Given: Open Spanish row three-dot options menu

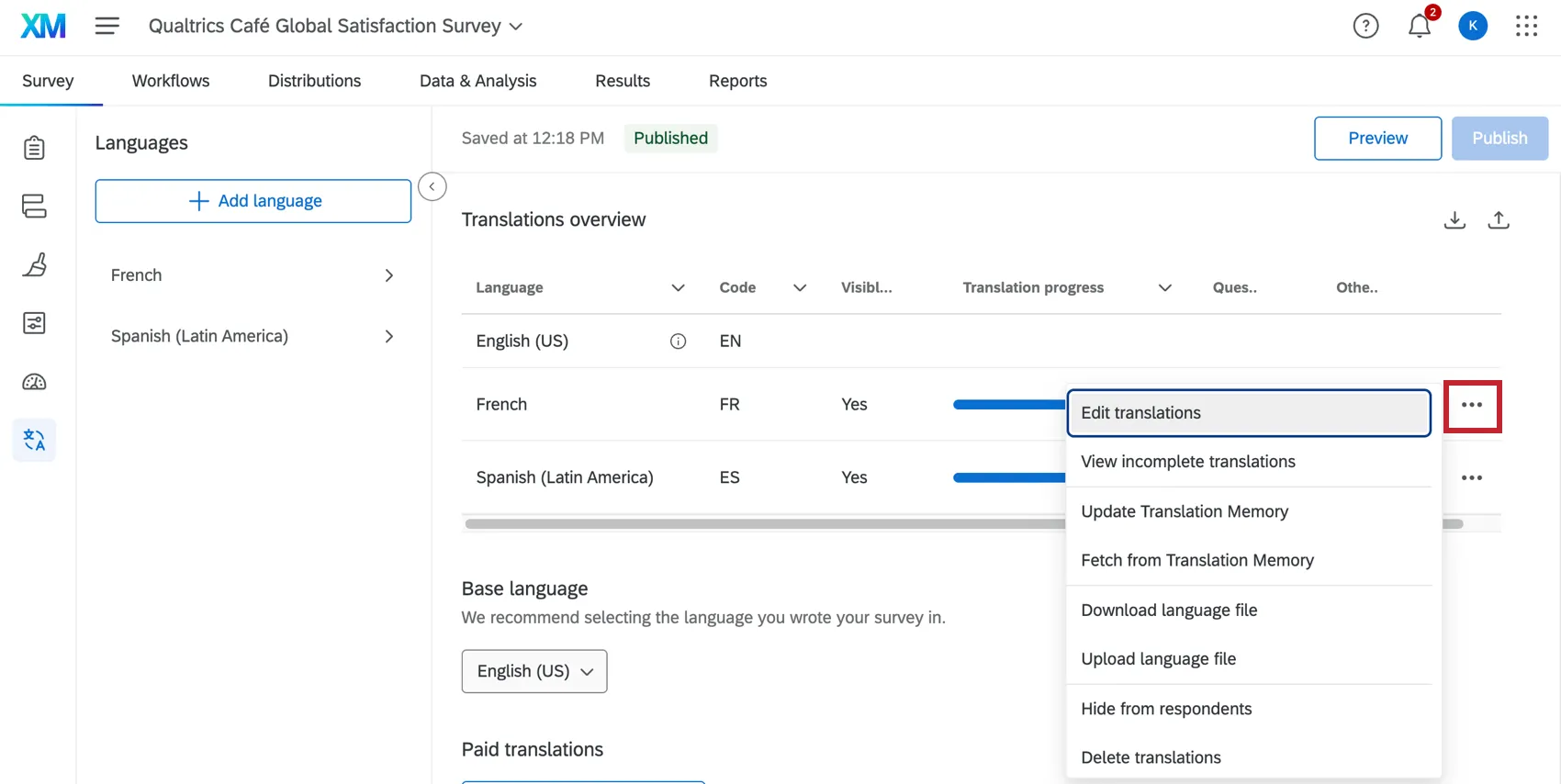Looking at the screenshot, I should pos(1471,477).
